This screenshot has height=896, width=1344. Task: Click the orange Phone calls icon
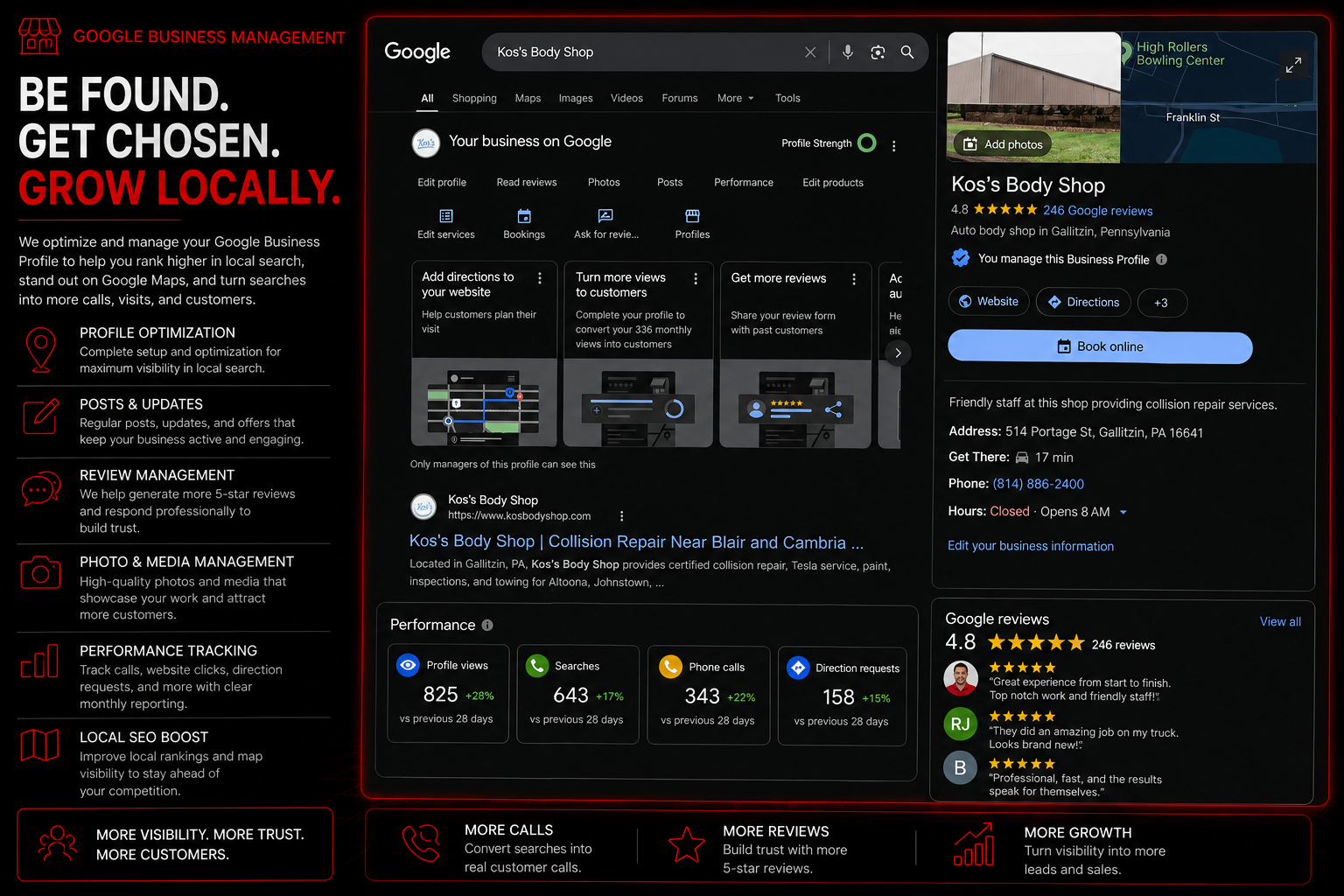(670, 667)
